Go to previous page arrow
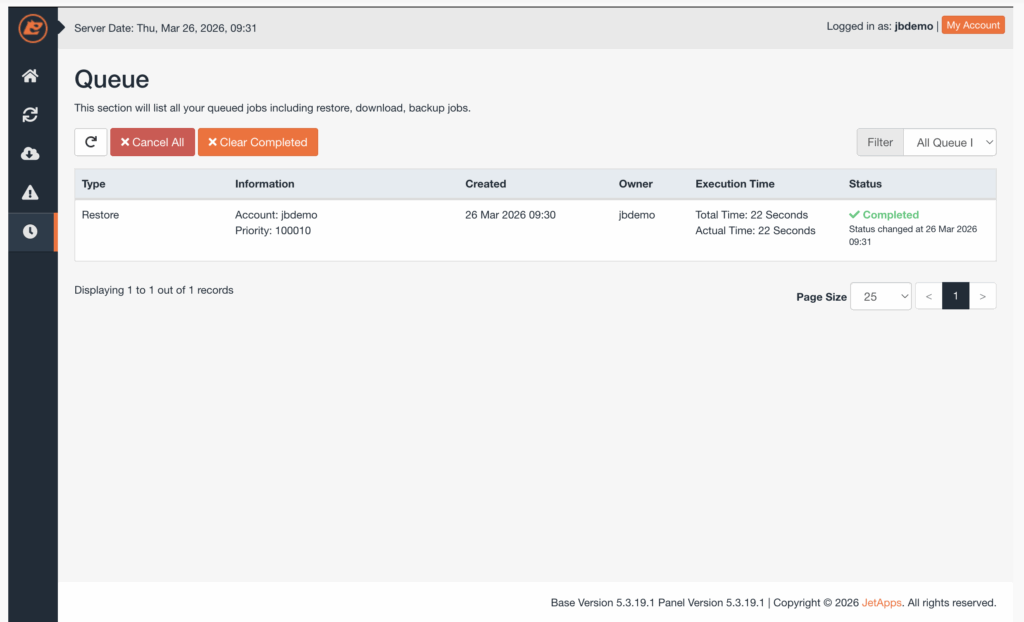The height and width of the screenshot is (622, 1024). (928, 296)
